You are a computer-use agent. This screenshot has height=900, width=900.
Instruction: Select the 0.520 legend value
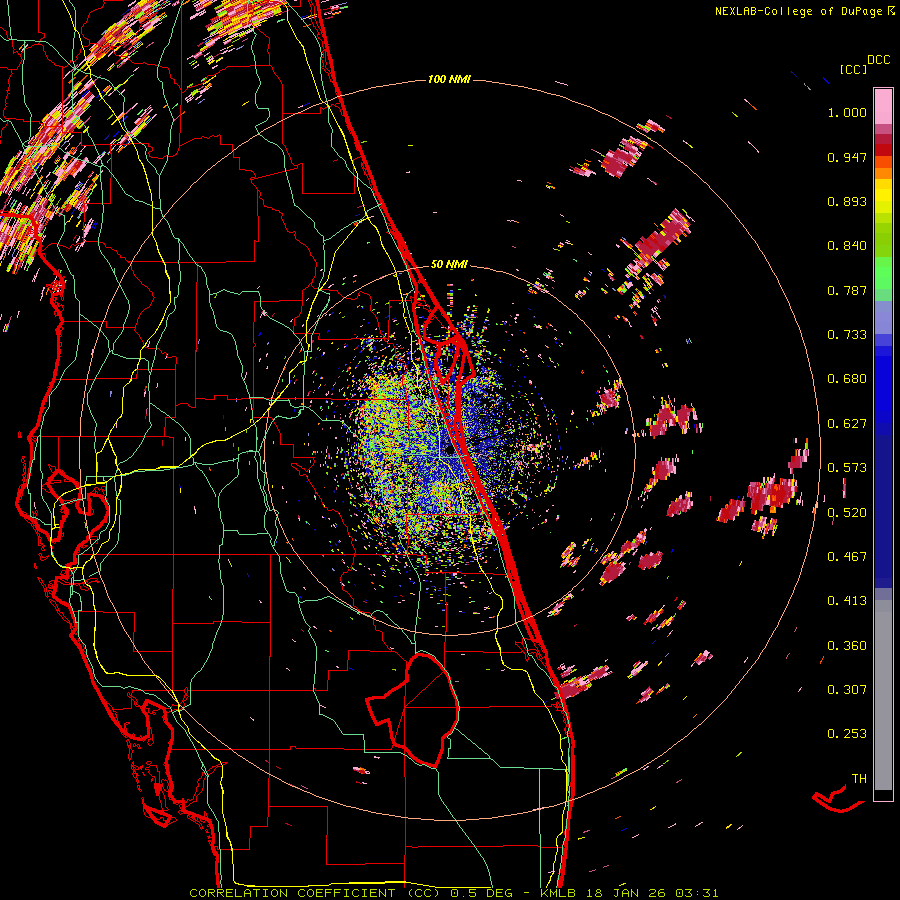click(x=847, y=513)
